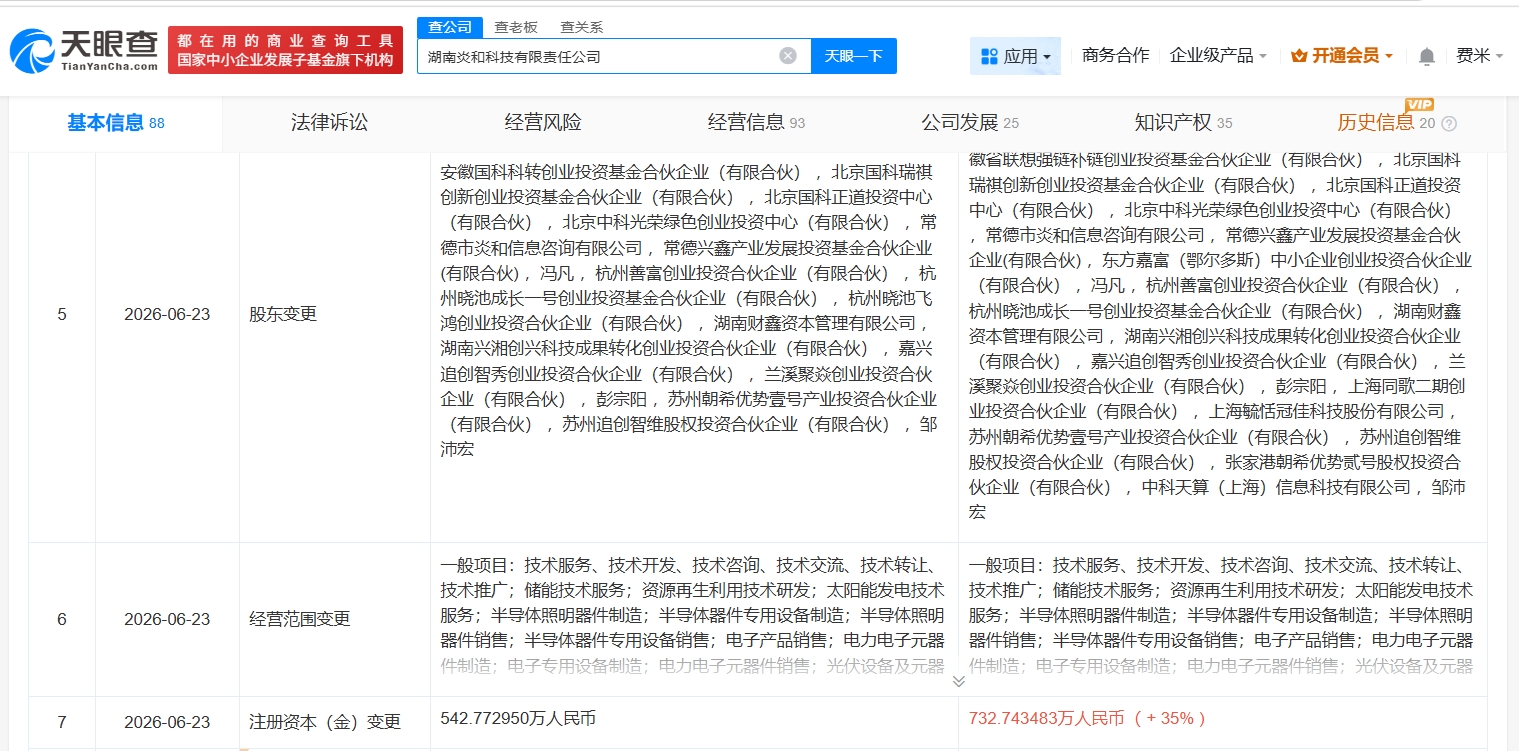Click row number 7 in the table
1519x751 pixels.
coord(62,721)
